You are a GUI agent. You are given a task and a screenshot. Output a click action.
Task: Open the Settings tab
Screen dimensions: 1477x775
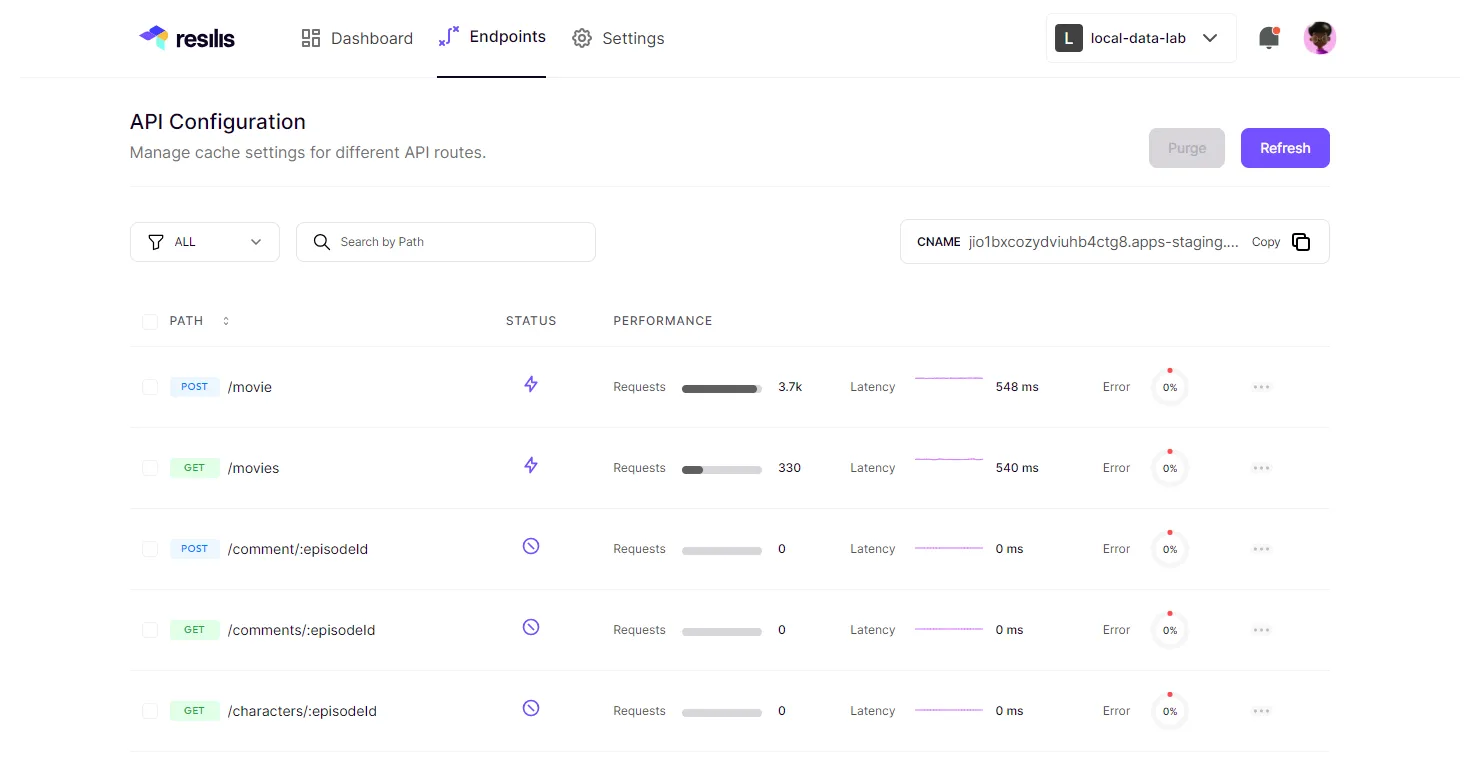pyautogui.click(x=618, y=38)
